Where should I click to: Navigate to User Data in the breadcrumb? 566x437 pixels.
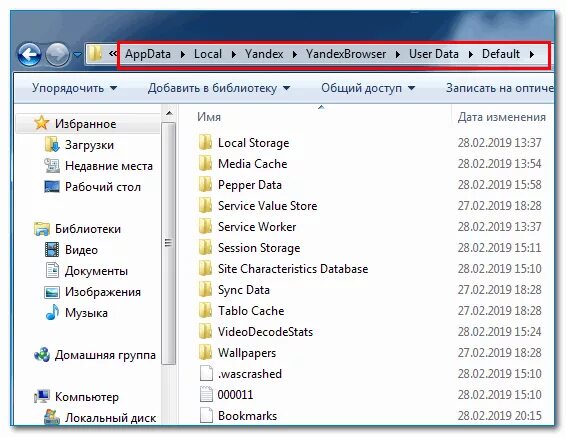[x=434, y=54]
